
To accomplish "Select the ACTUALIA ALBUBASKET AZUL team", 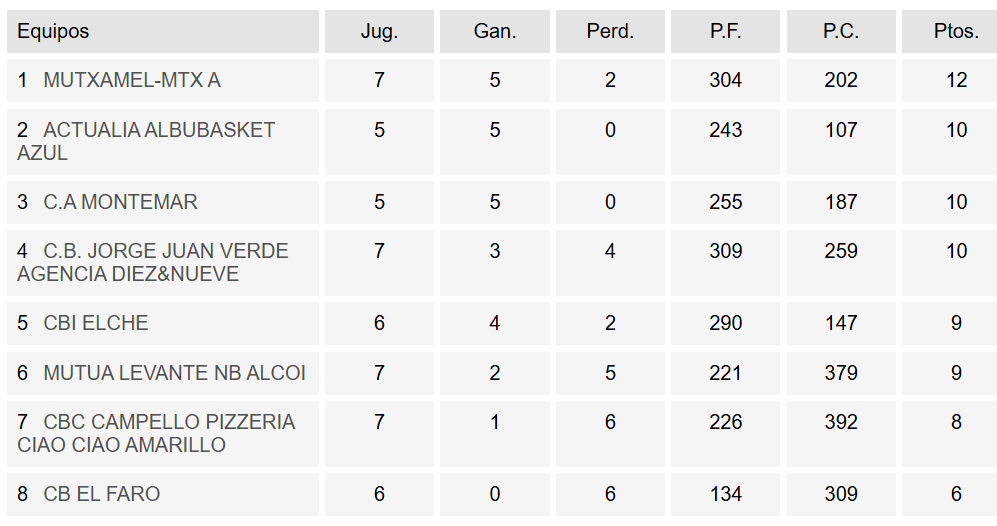I will [146, 141].
